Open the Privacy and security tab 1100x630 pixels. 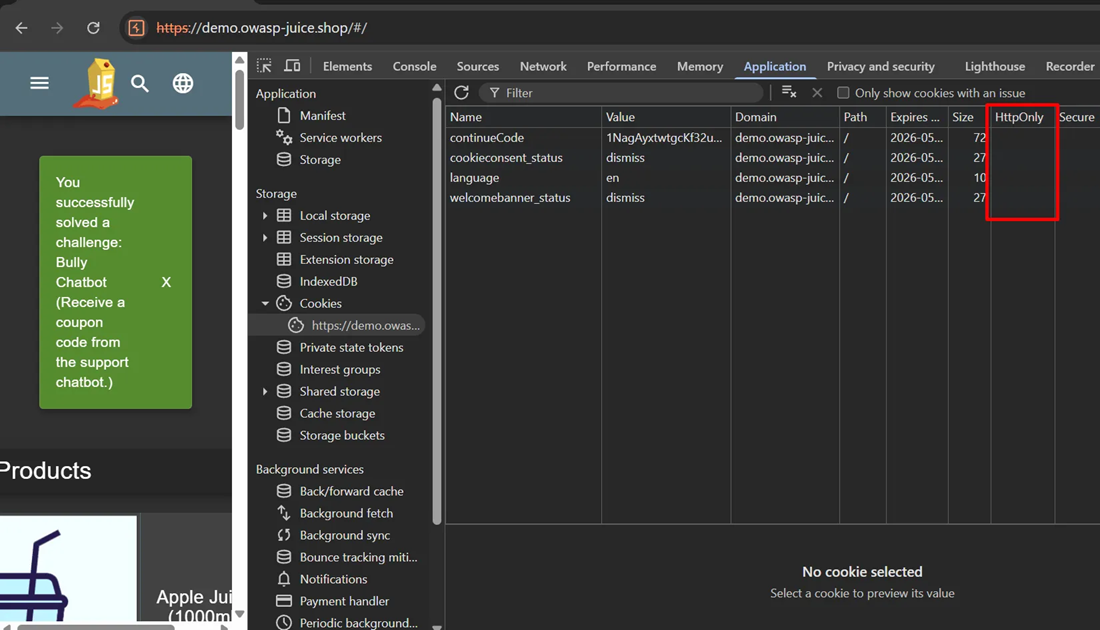(880, 66)
